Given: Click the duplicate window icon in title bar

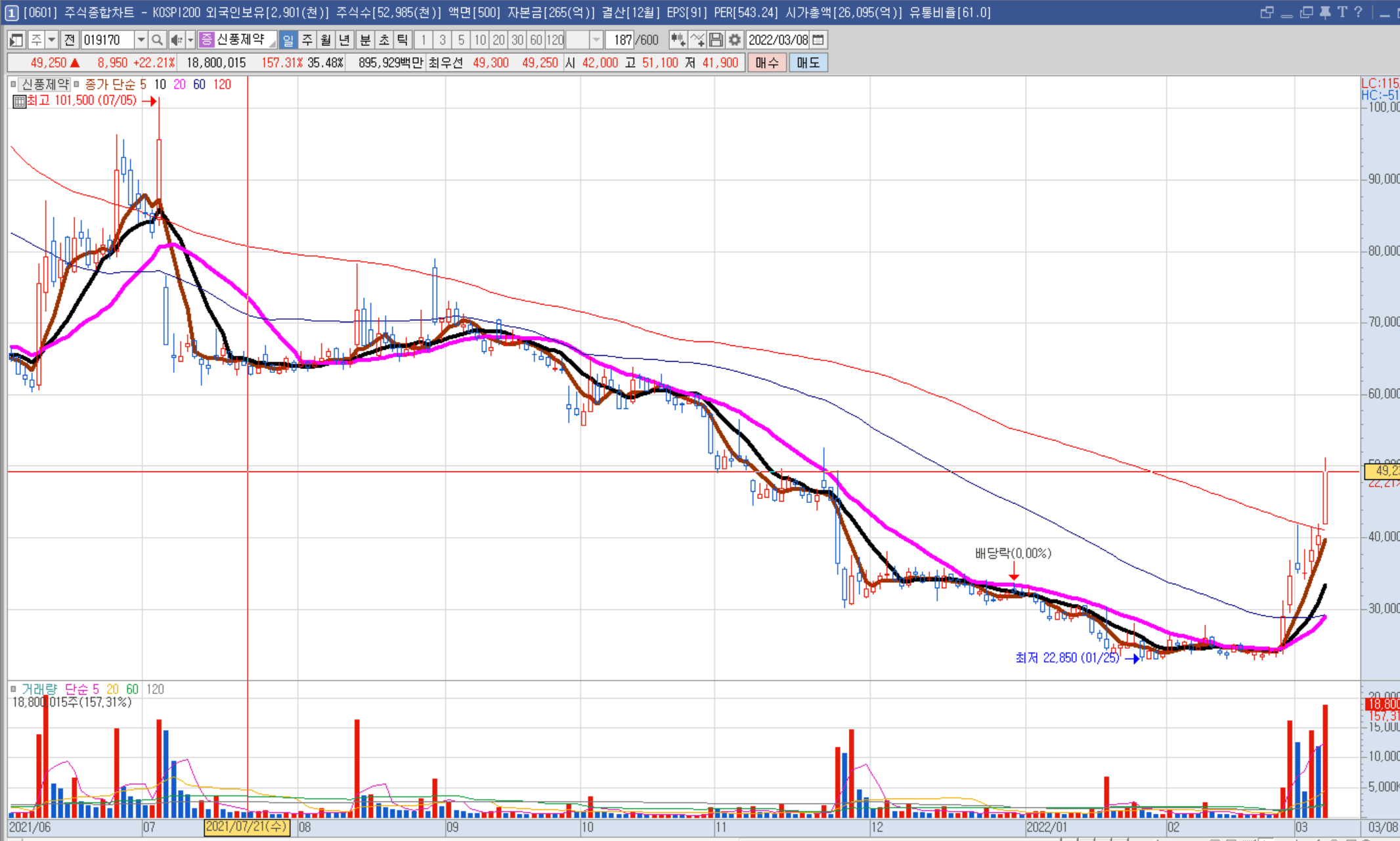Looking at the screenshot, I should point(1305,12).
